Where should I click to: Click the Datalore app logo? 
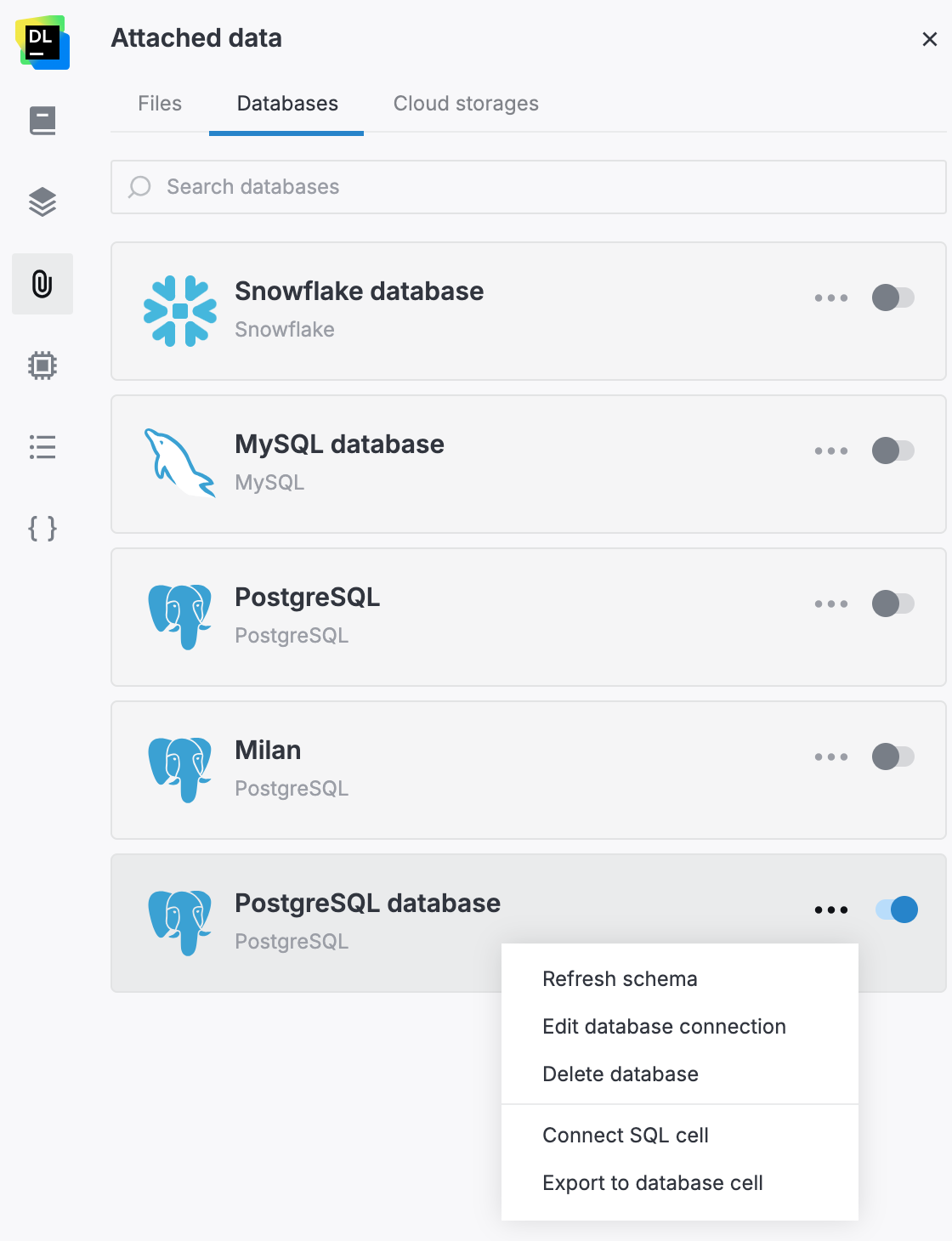point(41,41)
